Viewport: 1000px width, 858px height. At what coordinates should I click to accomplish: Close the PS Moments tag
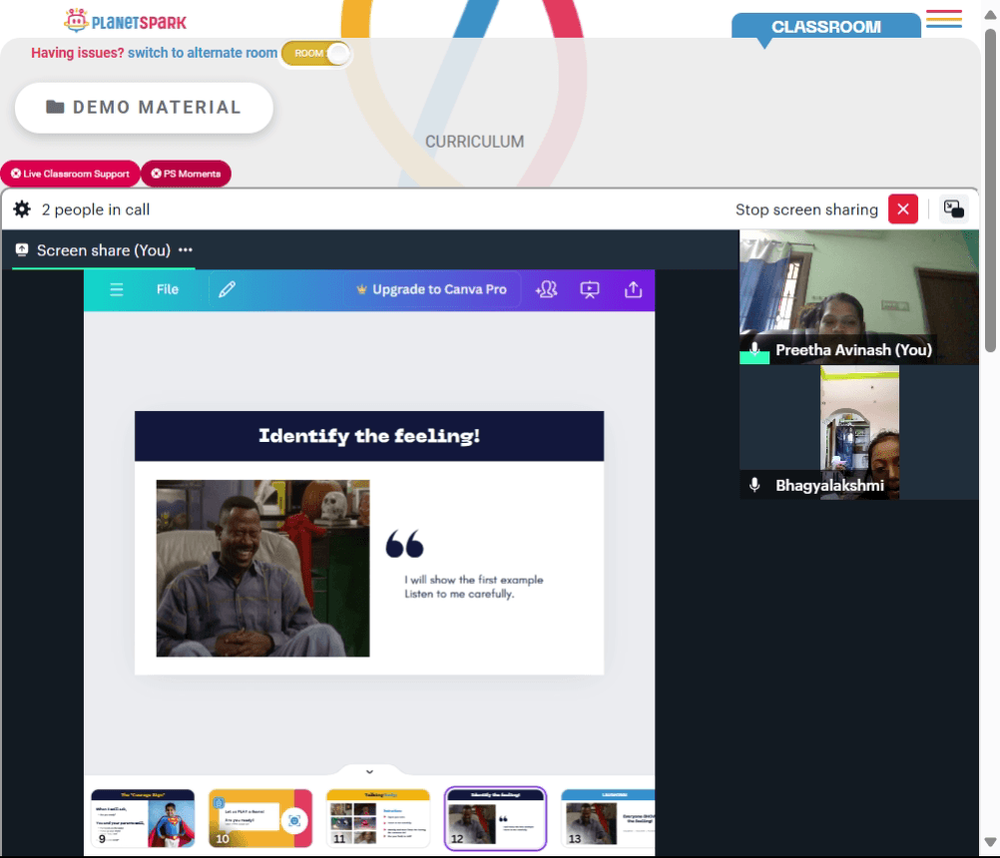click(156, 174)
